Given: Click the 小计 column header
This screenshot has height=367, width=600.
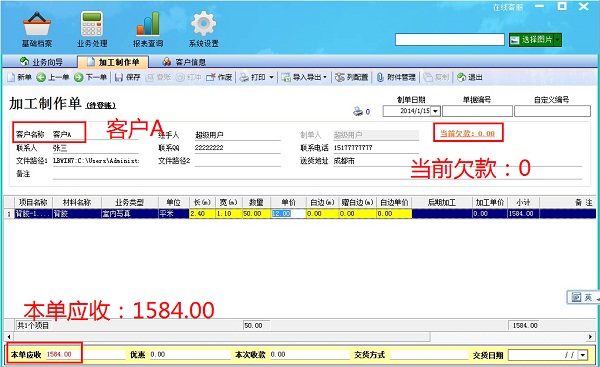Looking at the screenshot, I should (x=523, y=202).
